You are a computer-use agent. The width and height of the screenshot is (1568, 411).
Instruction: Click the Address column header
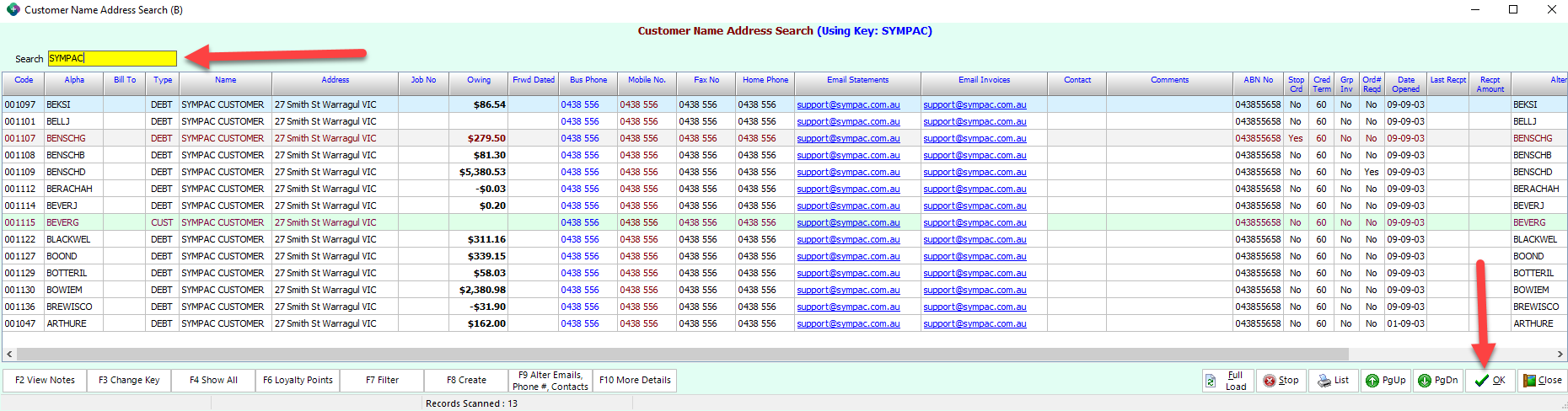point(336,83)
